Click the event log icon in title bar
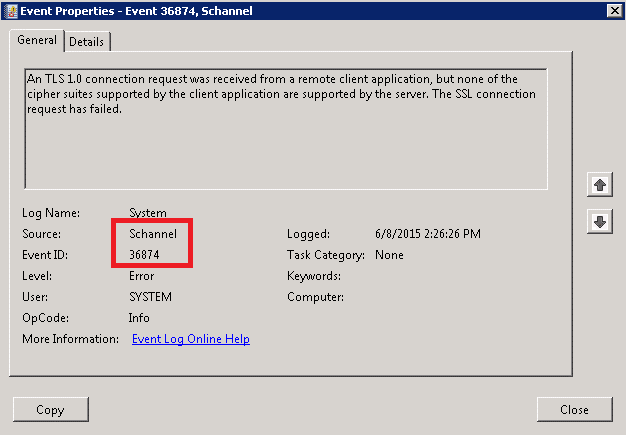Screen dimensions: 626x435 [11, 11]
